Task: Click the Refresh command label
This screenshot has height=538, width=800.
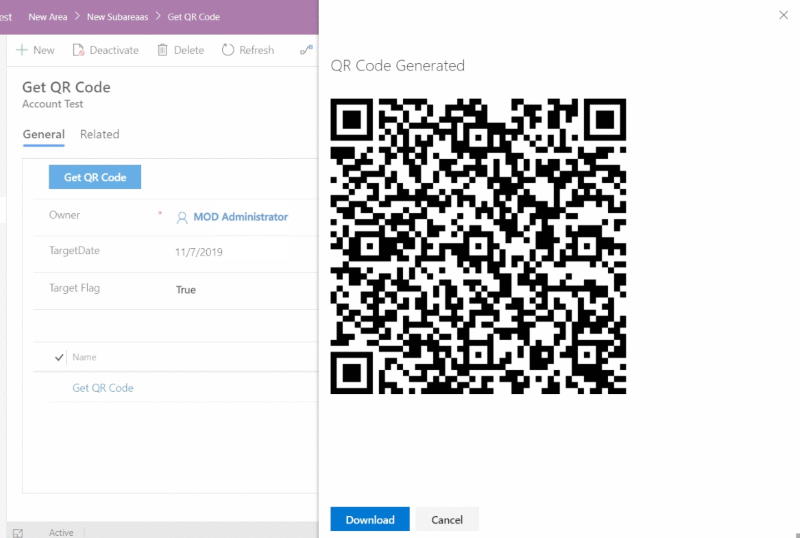Action: [257, 50]
